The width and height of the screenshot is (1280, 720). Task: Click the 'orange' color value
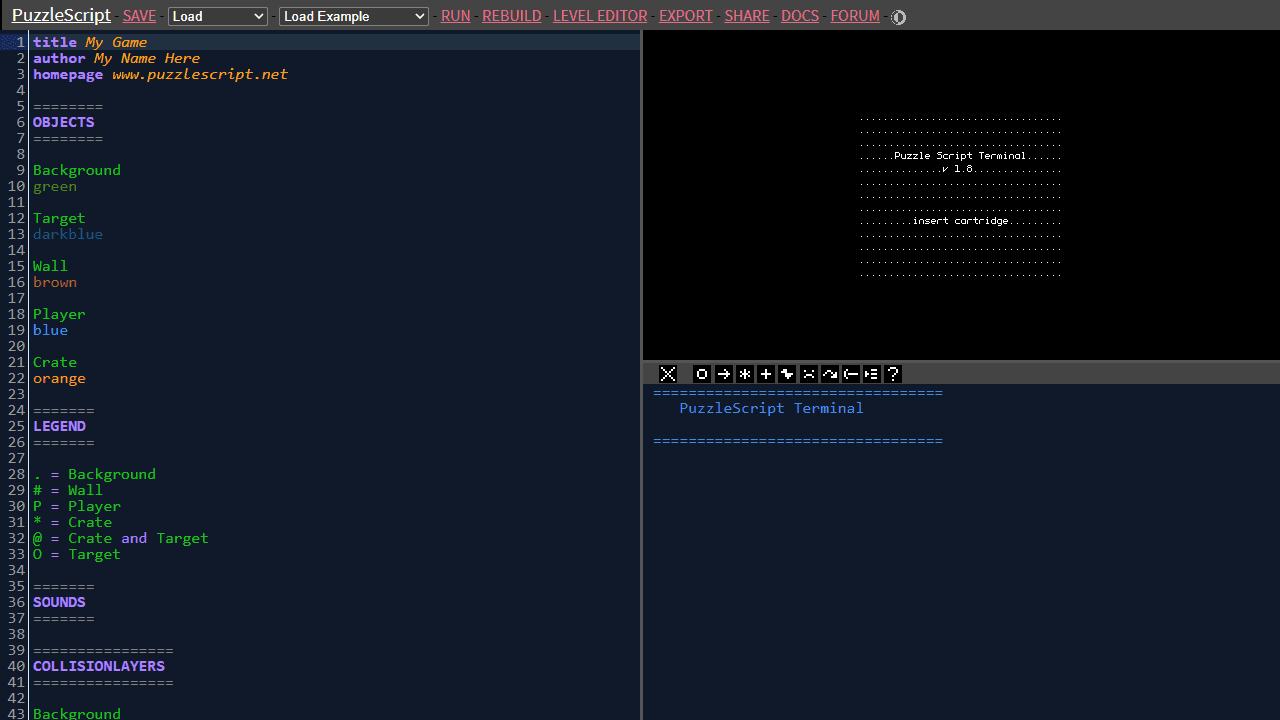pyautogui.click(x=59, y=378)
